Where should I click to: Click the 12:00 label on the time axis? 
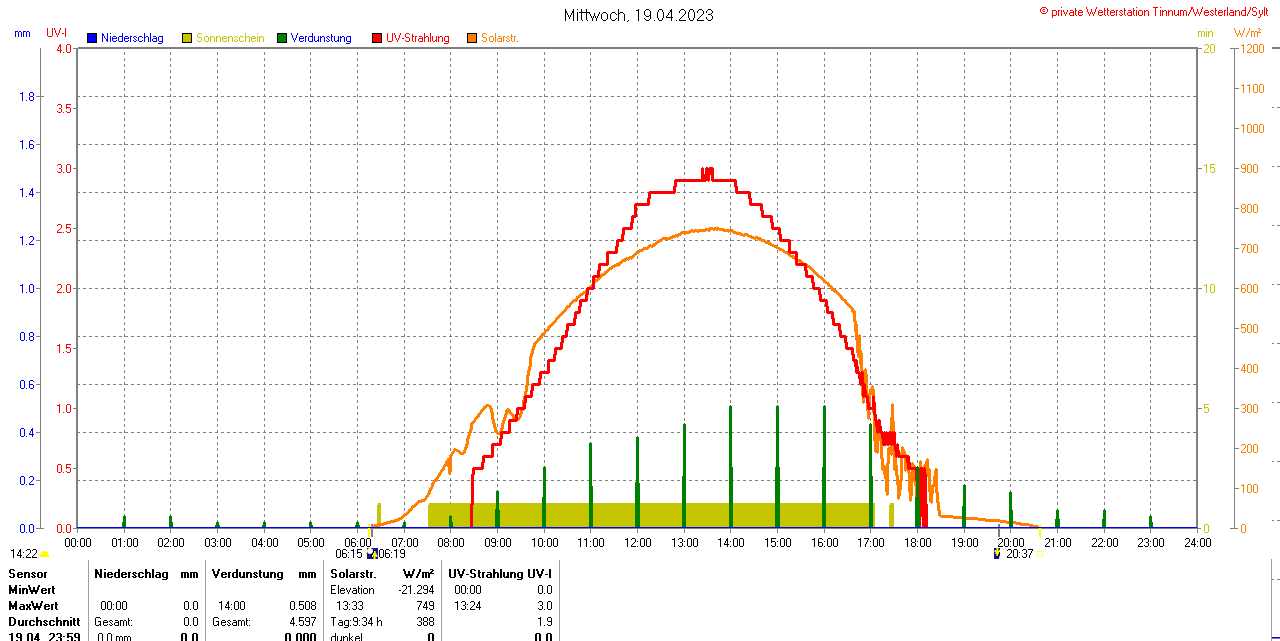click(637, 543)
